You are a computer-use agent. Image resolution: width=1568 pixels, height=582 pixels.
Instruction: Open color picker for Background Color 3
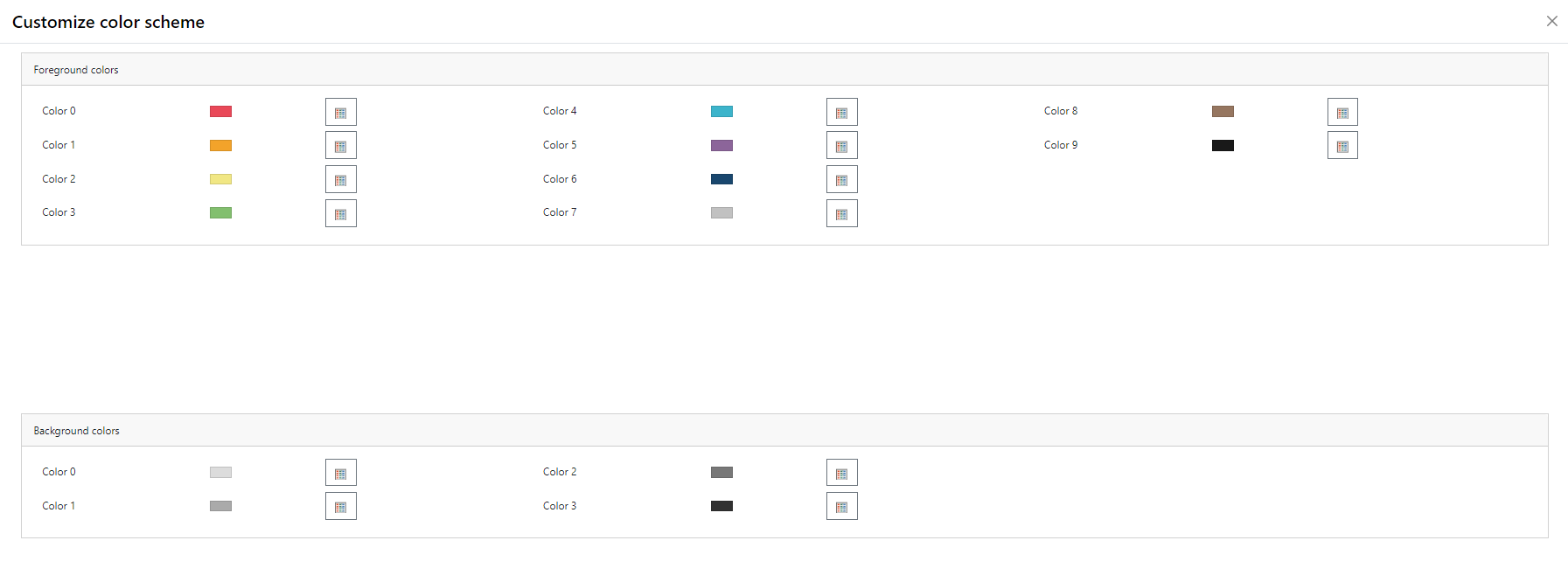(841, 507)
